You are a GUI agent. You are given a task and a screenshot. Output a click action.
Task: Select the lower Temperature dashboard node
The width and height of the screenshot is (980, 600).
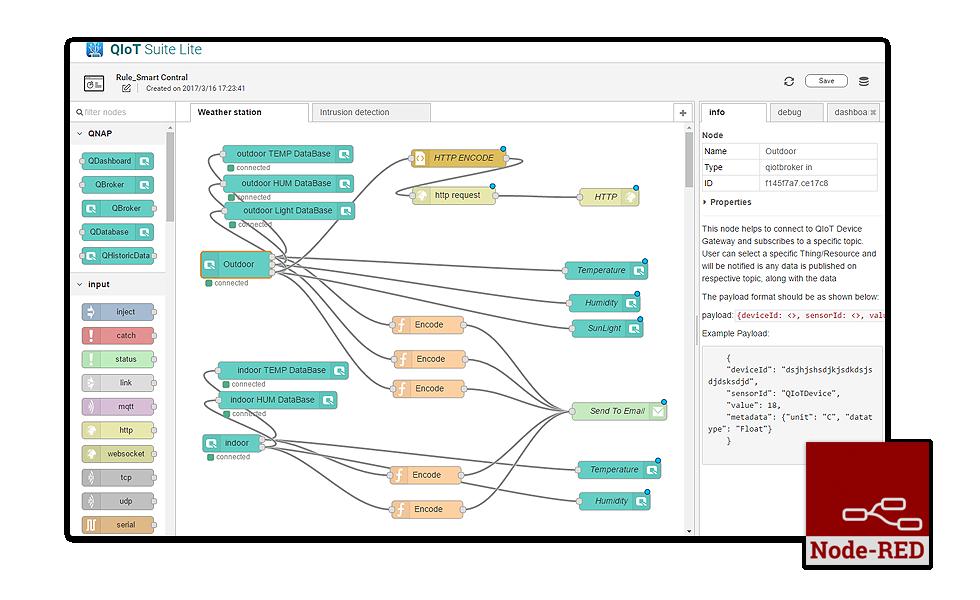point(619,469)
